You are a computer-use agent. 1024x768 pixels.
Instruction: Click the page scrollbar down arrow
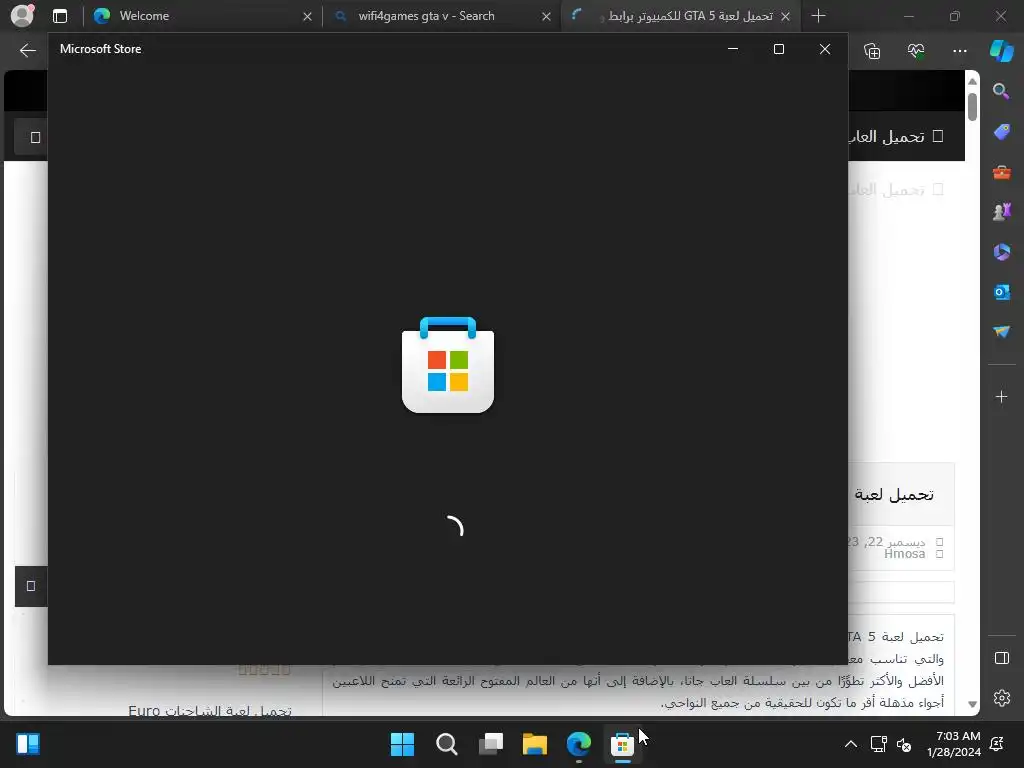pos(972,704)
